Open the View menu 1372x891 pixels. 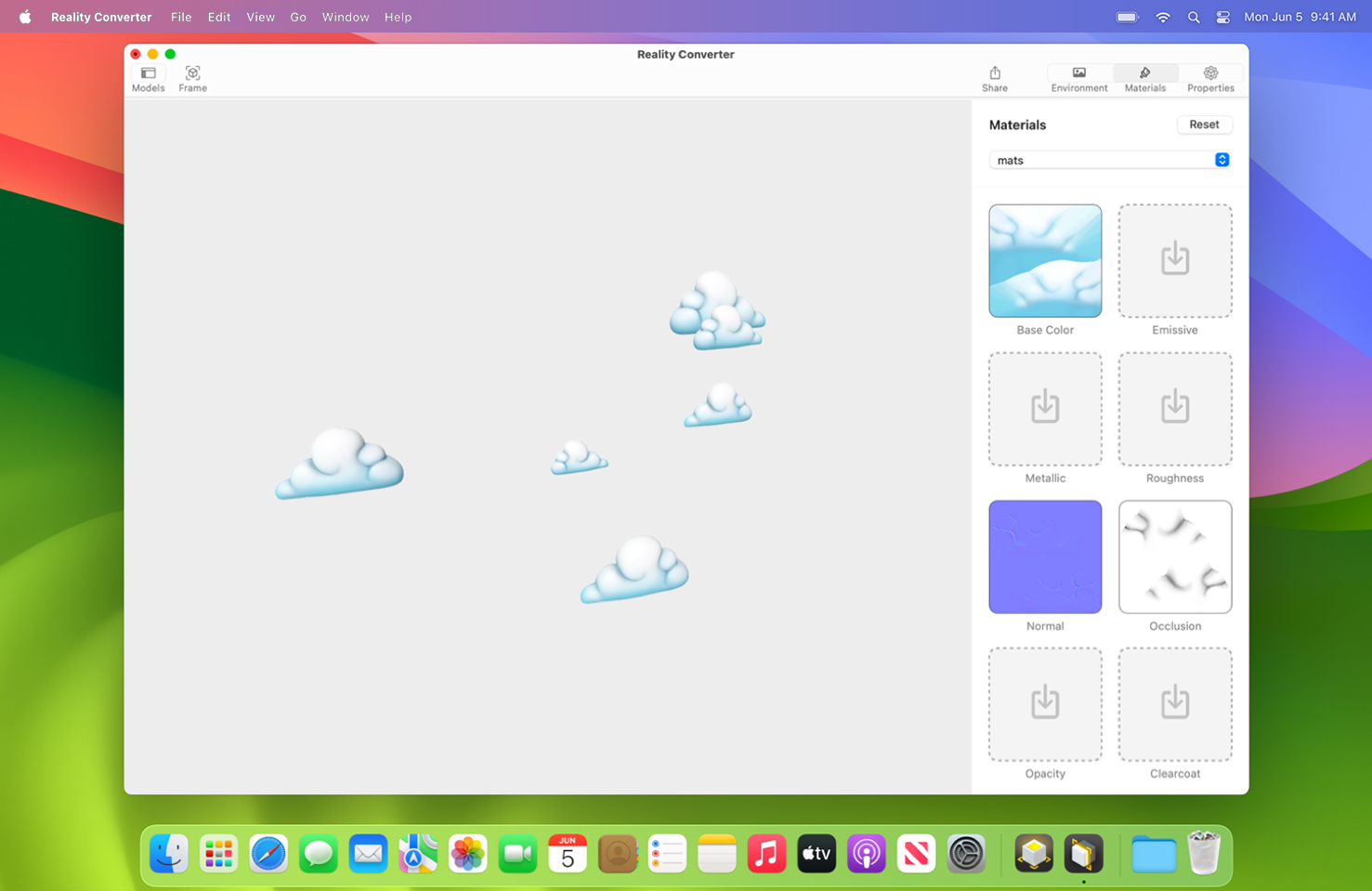click(260, 17)
